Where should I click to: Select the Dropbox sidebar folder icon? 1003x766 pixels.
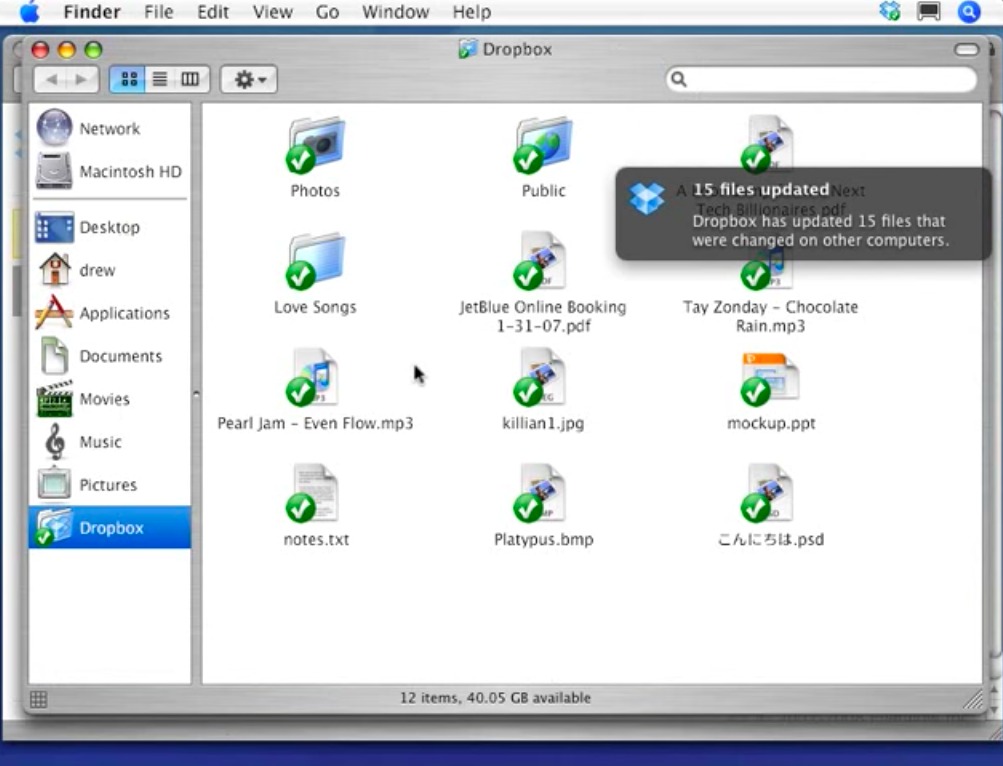coord(53,527)
